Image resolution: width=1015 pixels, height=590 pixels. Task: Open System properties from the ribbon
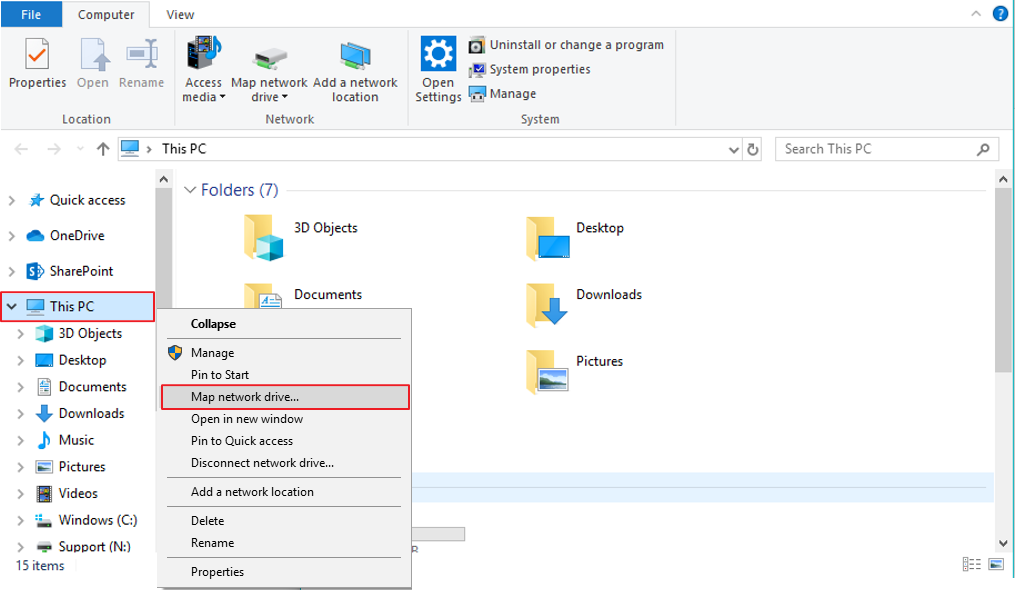pos(540,69)
